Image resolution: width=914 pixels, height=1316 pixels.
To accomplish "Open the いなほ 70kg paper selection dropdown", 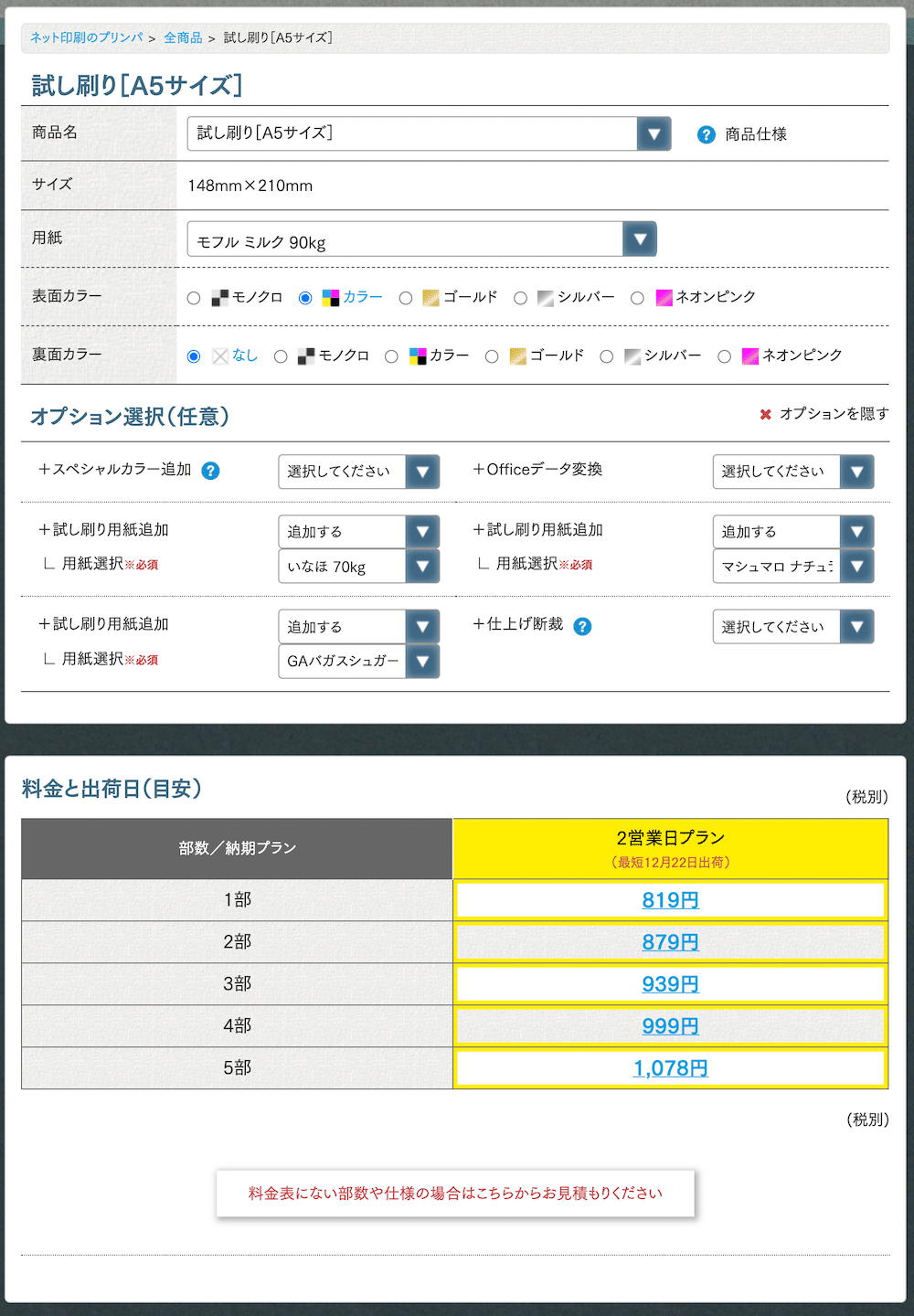I will click(358, 567).
